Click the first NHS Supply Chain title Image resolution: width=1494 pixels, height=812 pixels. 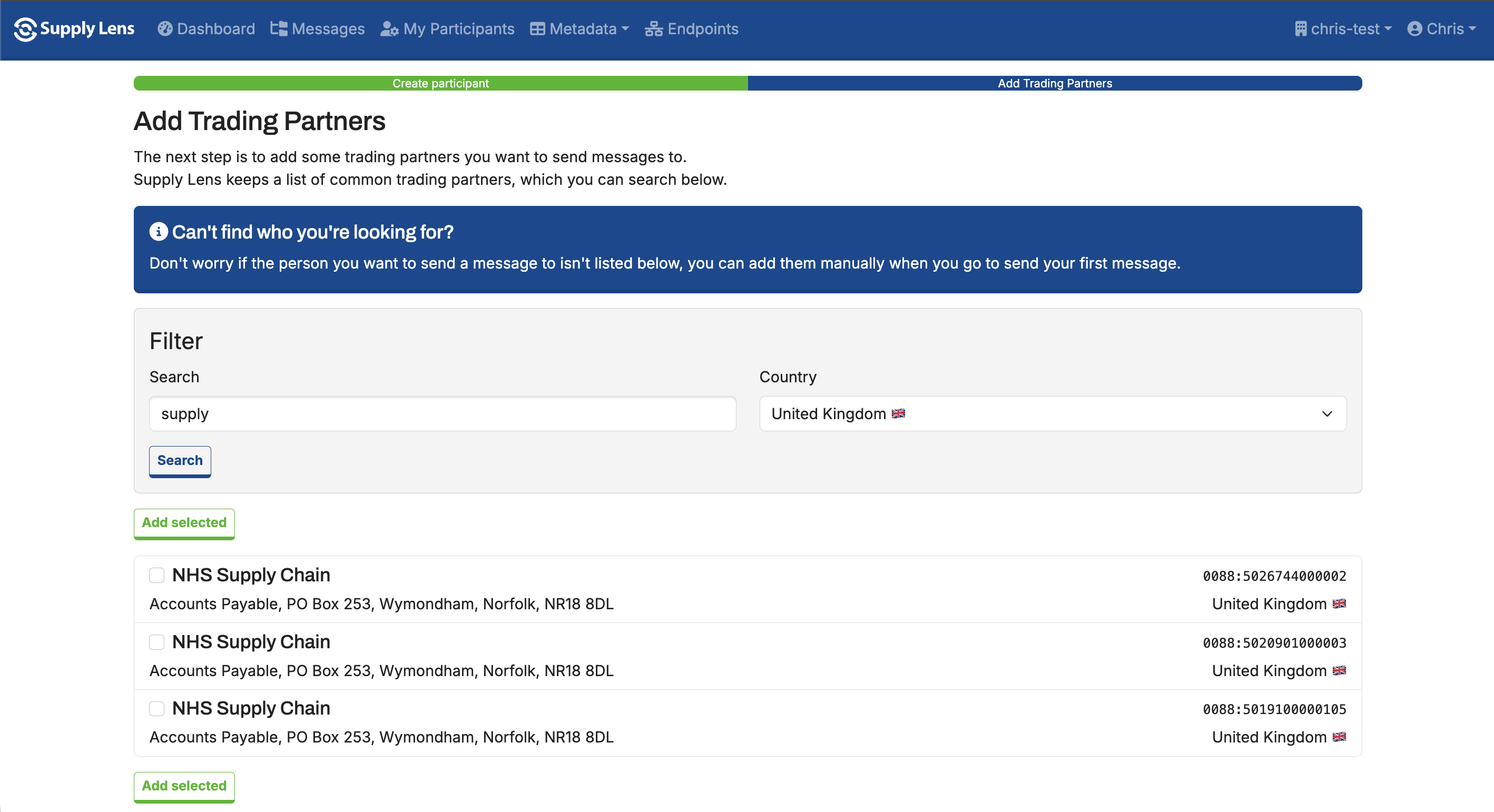[251, 575]
